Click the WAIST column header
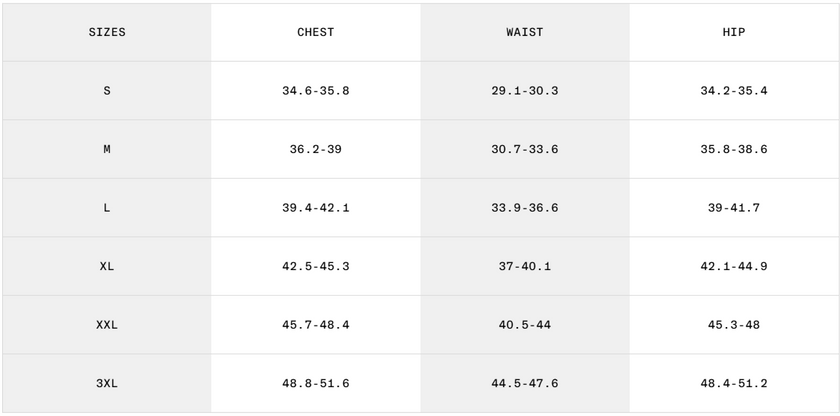This screenshot has width=840, height=416. point(525,32)
